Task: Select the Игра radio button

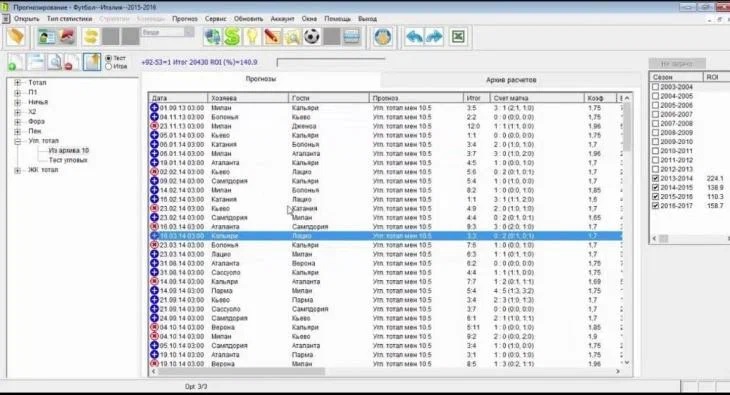Action: pos(108,67)
